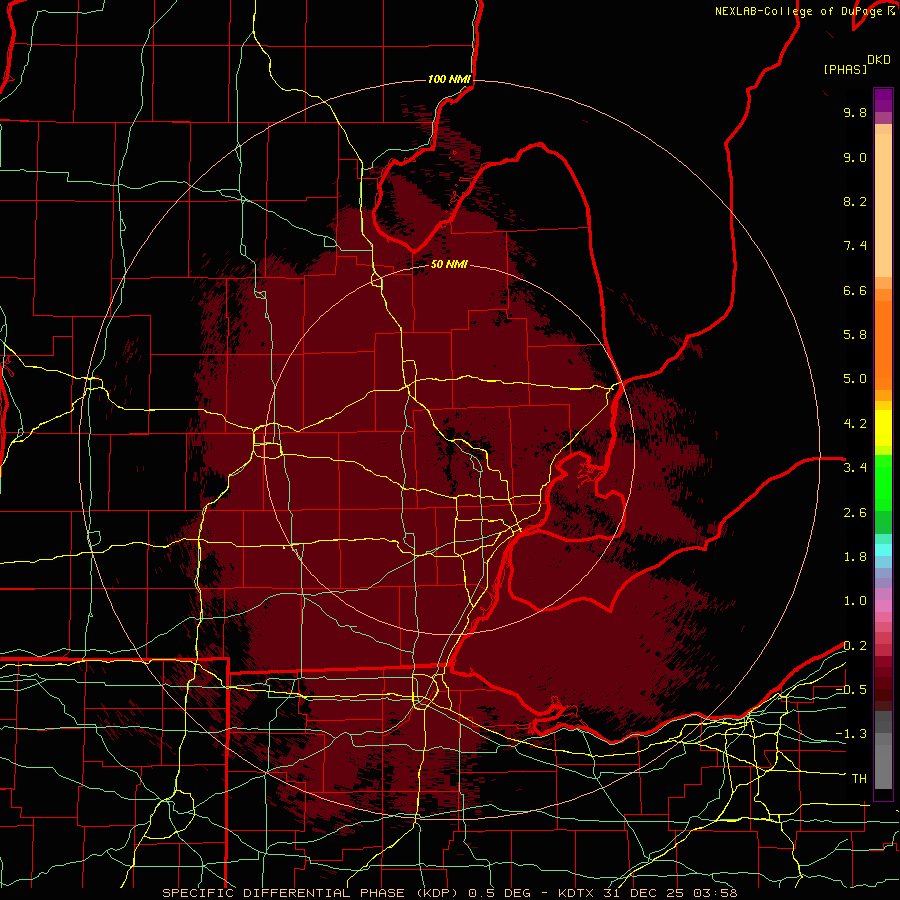Click the KDTX station identifier in the caption

pos(576,893)
